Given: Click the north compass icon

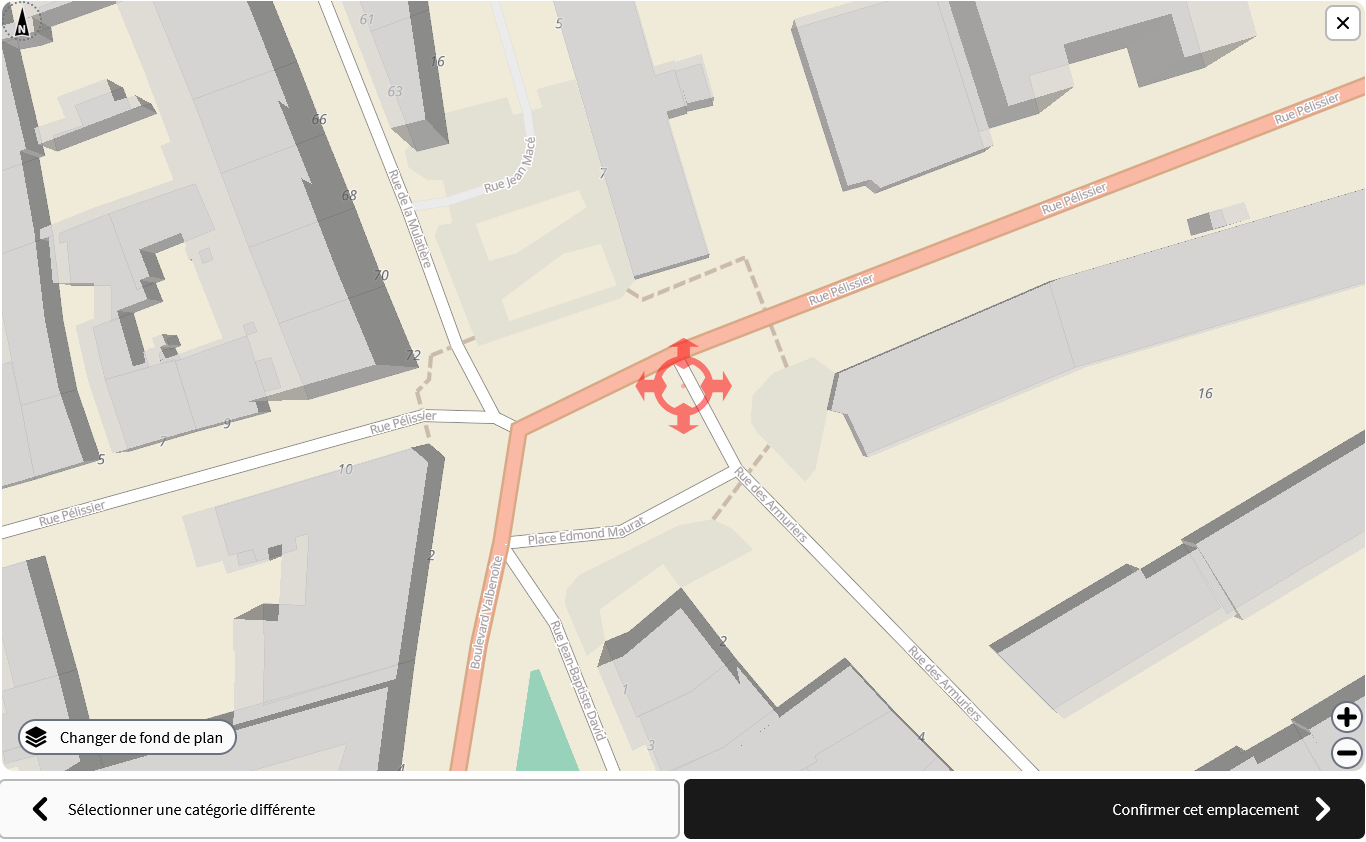Looking at the screenshot, I should pos(22,21).
